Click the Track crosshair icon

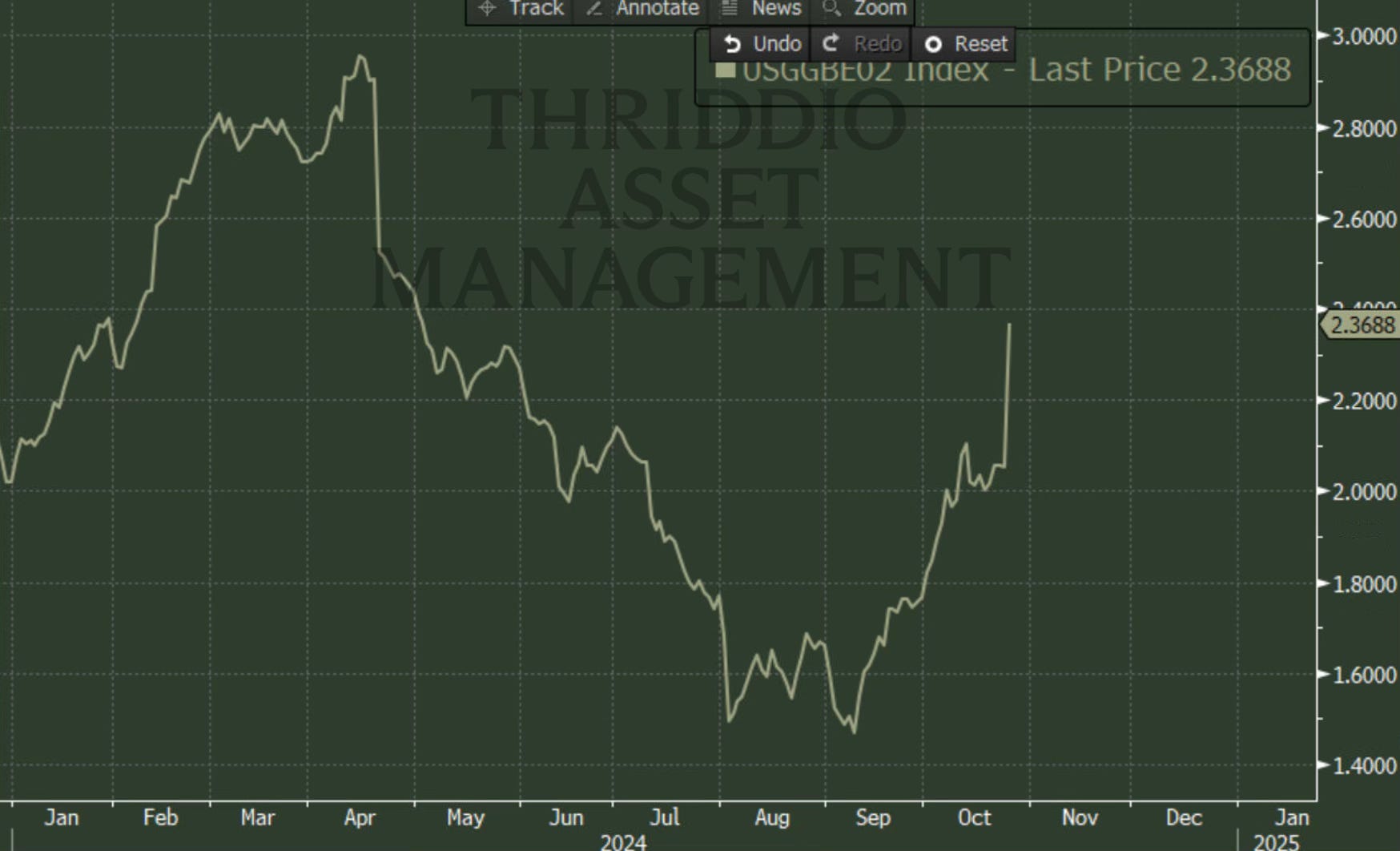click(x=487, y=9)
